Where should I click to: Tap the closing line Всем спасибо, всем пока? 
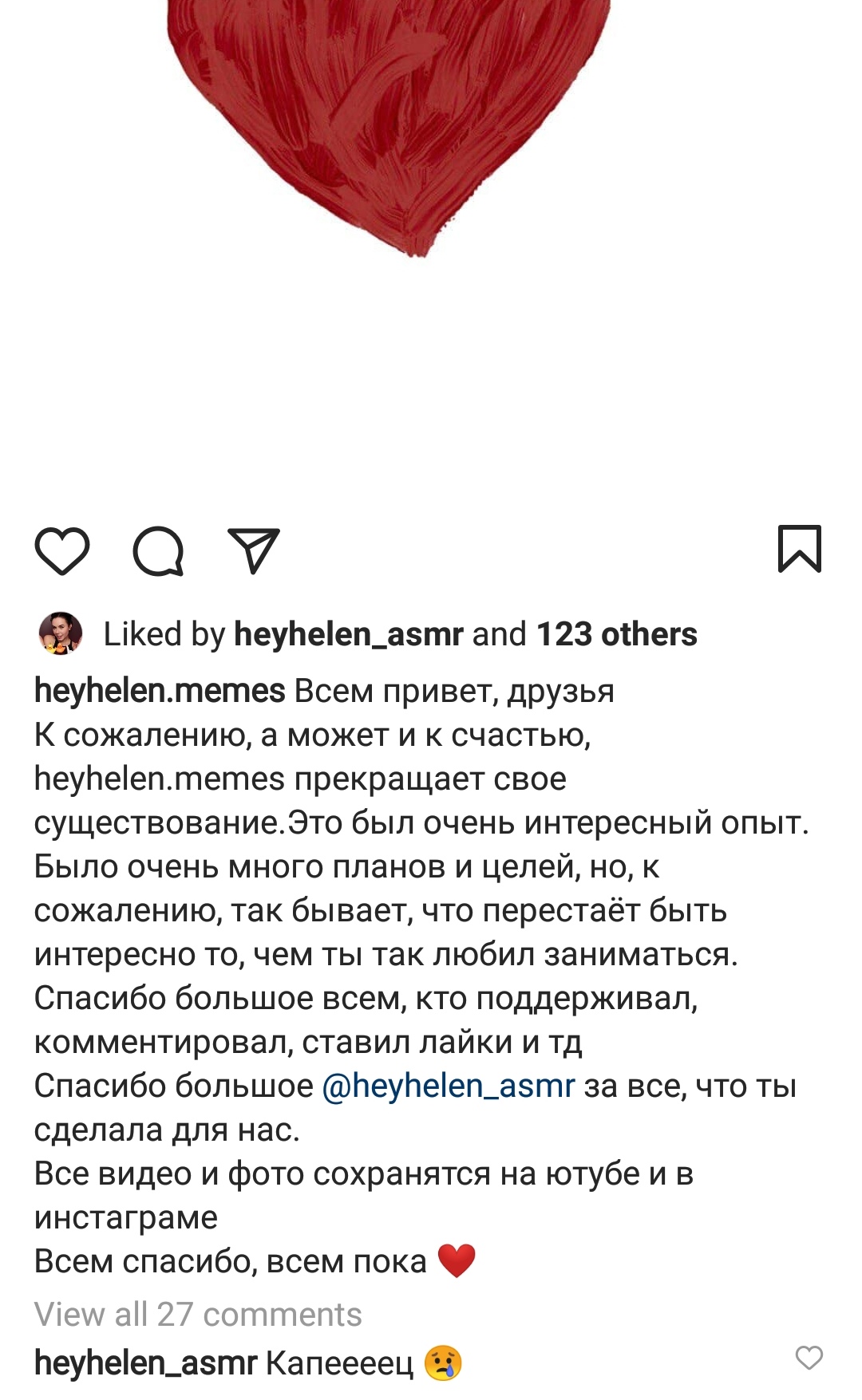(231, 1261)
